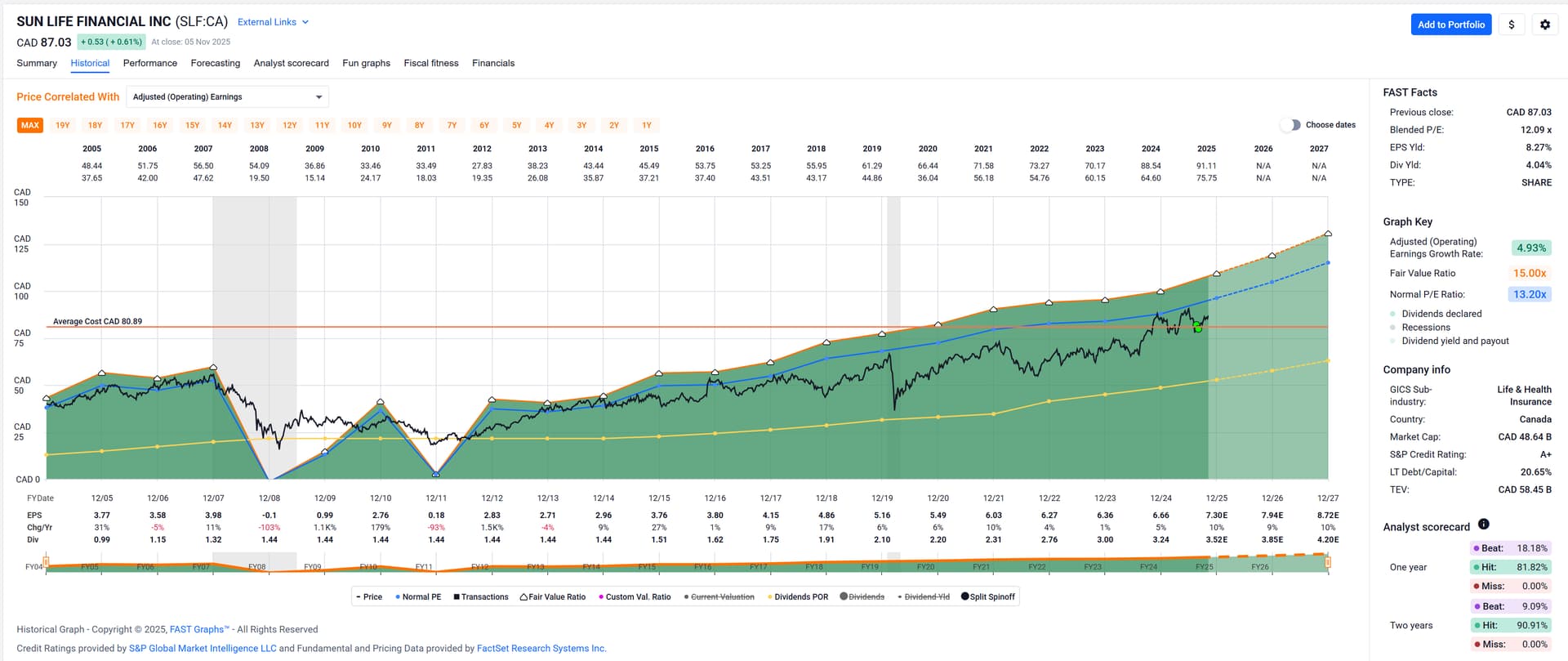Toggle the Normal PE legend dot
The image size is (1568, 661).
398,597
